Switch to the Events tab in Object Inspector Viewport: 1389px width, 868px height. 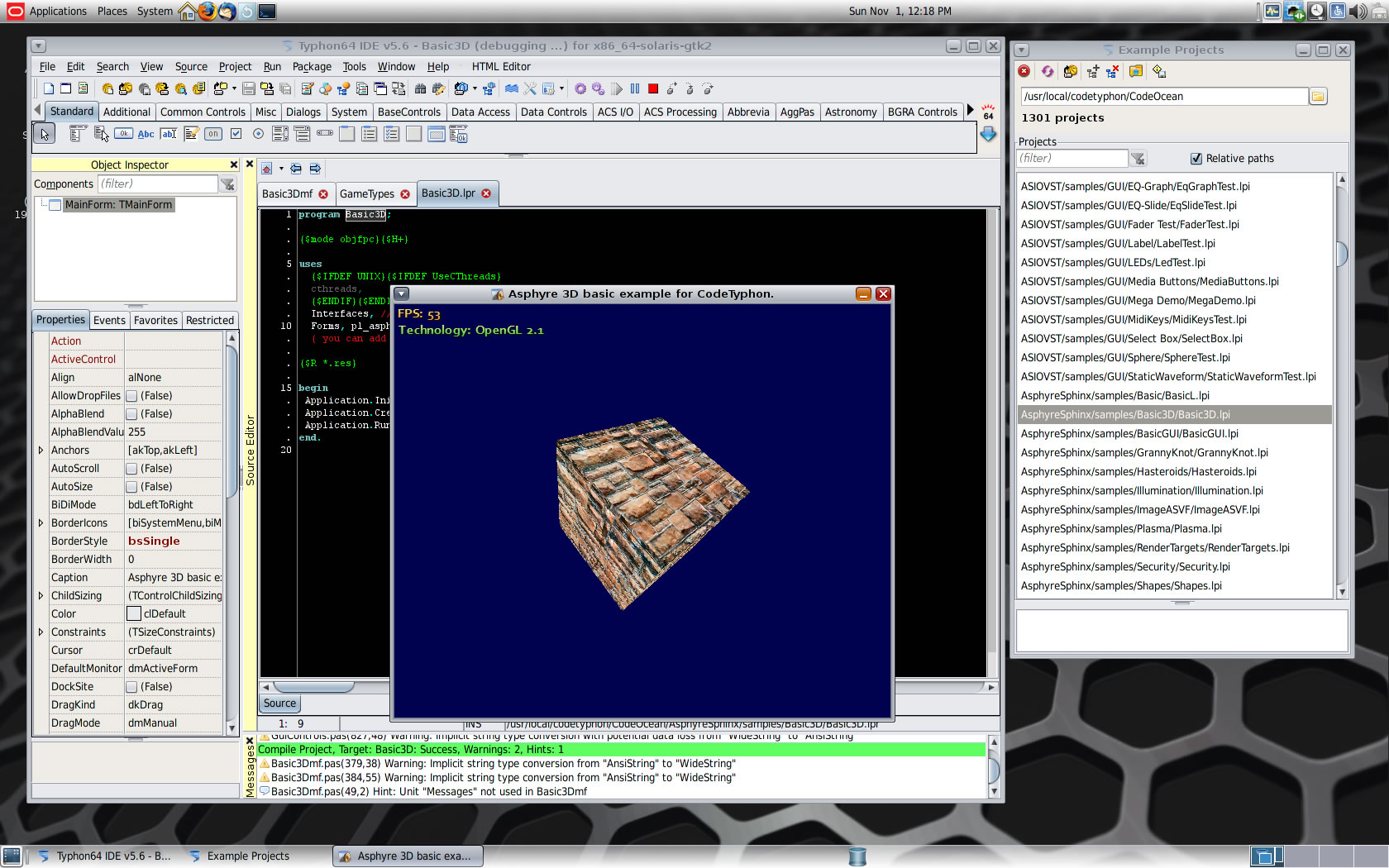point(109,321)
